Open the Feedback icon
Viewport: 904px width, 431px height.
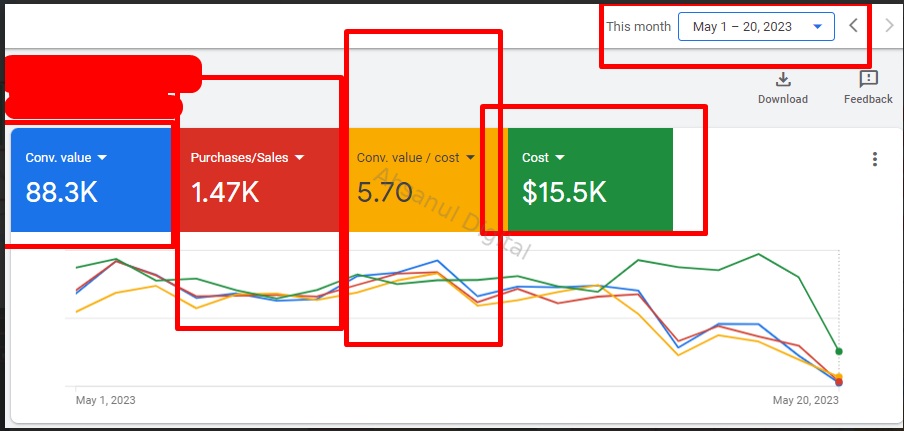point(868,80)
